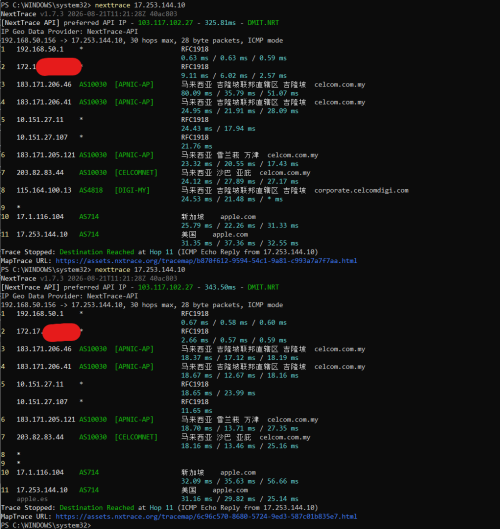Click the 31.35 ms latency value
Image resolution: width=500 pixels, height=529 pixels.
pyautogui.click(x=197, y=243)
